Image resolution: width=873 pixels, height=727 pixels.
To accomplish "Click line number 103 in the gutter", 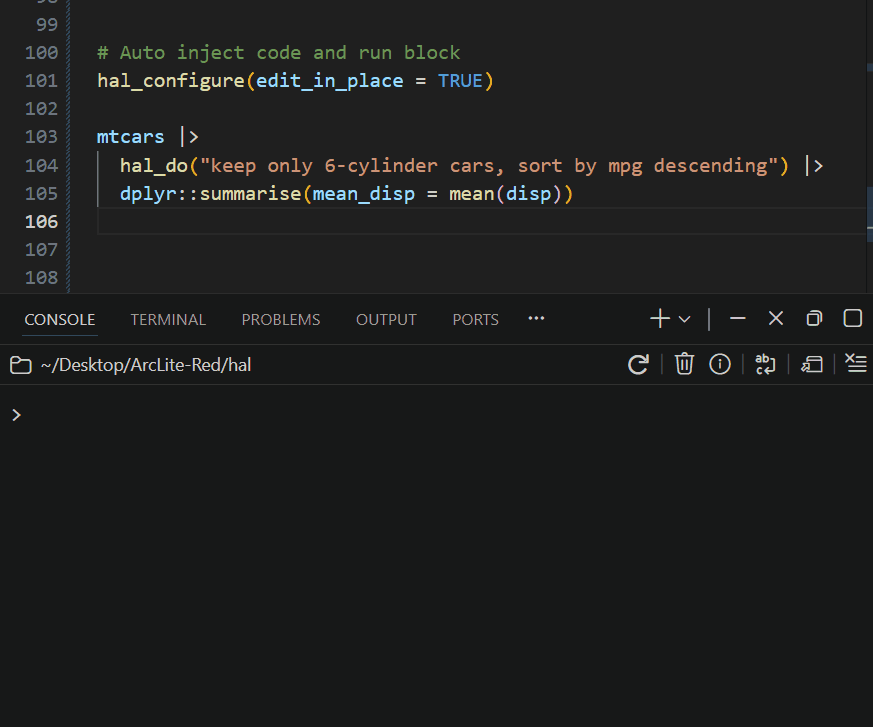I will tap(41, 137).
